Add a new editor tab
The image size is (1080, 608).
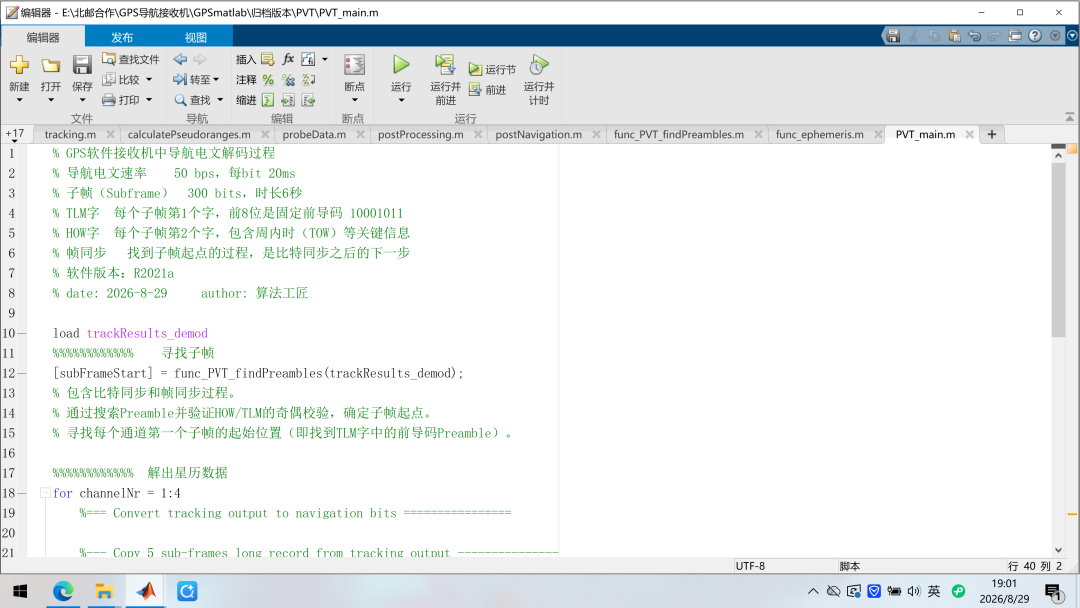click(992, 134)
